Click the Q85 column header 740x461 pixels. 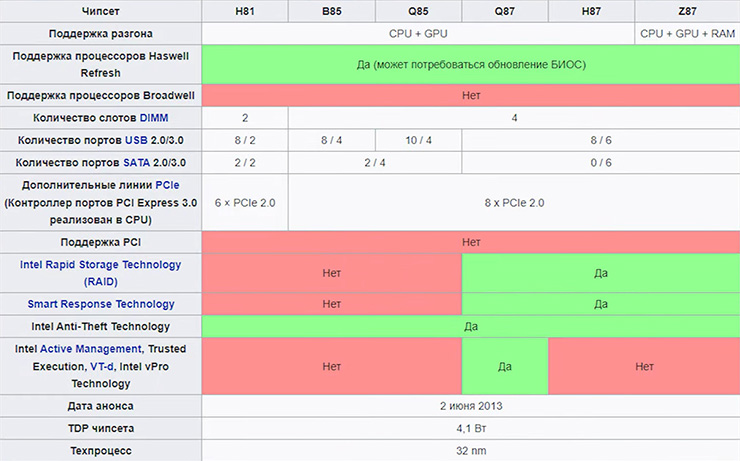pyautogui.click(x=418, y=11)
